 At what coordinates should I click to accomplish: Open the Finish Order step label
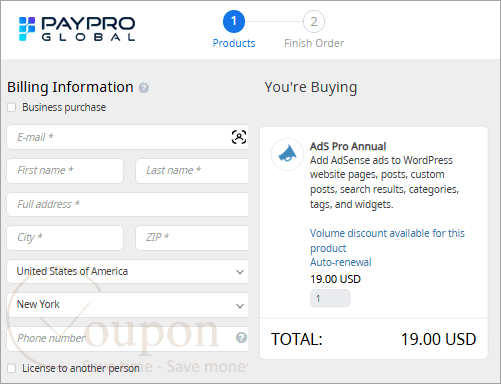[314, 43]
